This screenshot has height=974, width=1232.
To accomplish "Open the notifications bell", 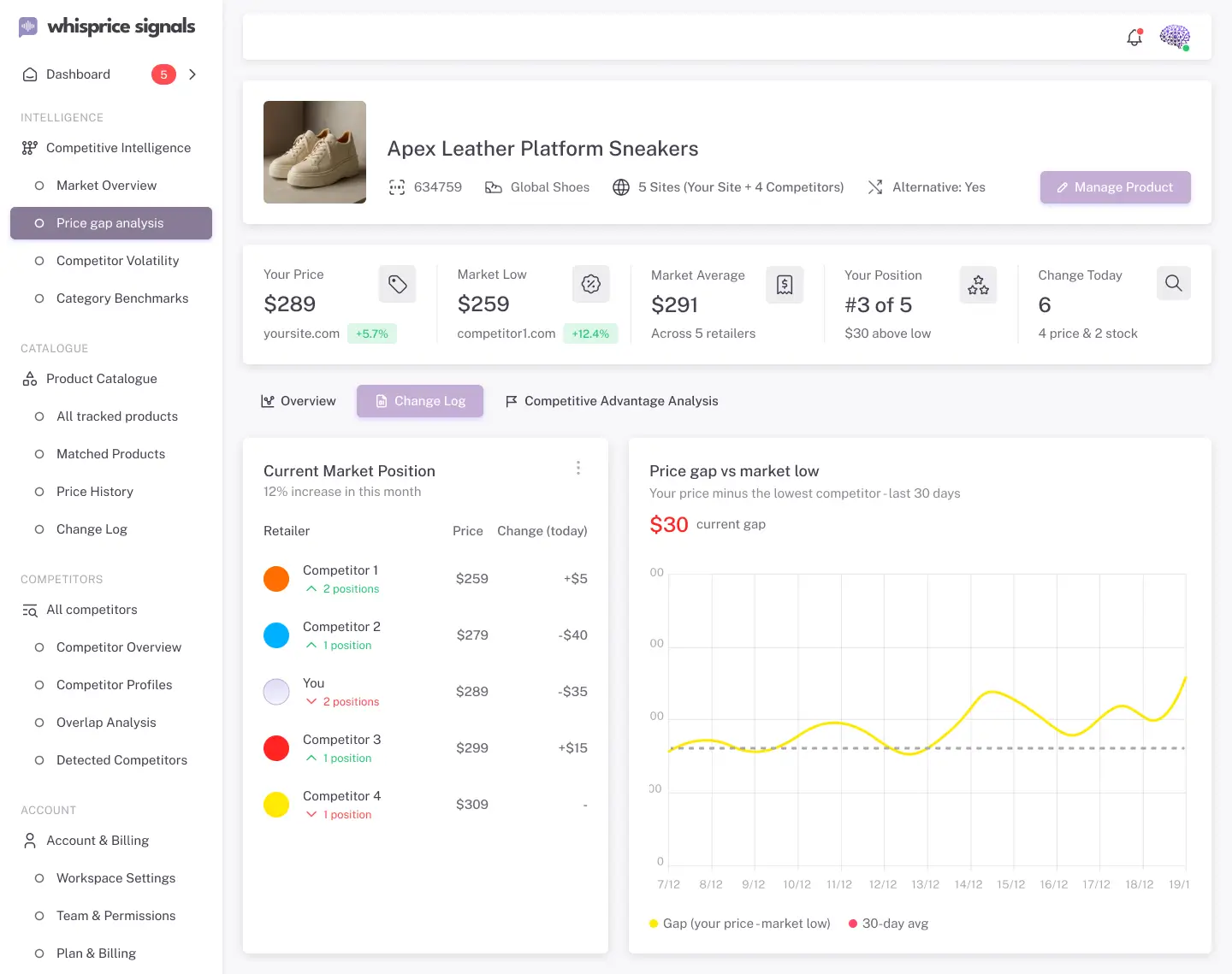I will coord(1134,38).
